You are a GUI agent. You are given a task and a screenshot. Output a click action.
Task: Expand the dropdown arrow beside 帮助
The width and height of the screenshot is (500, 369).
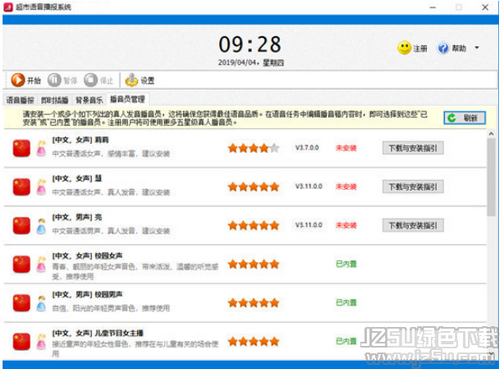[477, 48]
